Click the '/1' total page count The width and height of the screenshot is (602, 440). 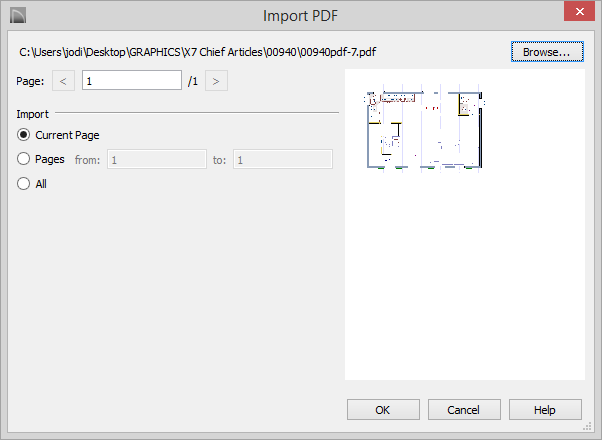click(193, 81)
